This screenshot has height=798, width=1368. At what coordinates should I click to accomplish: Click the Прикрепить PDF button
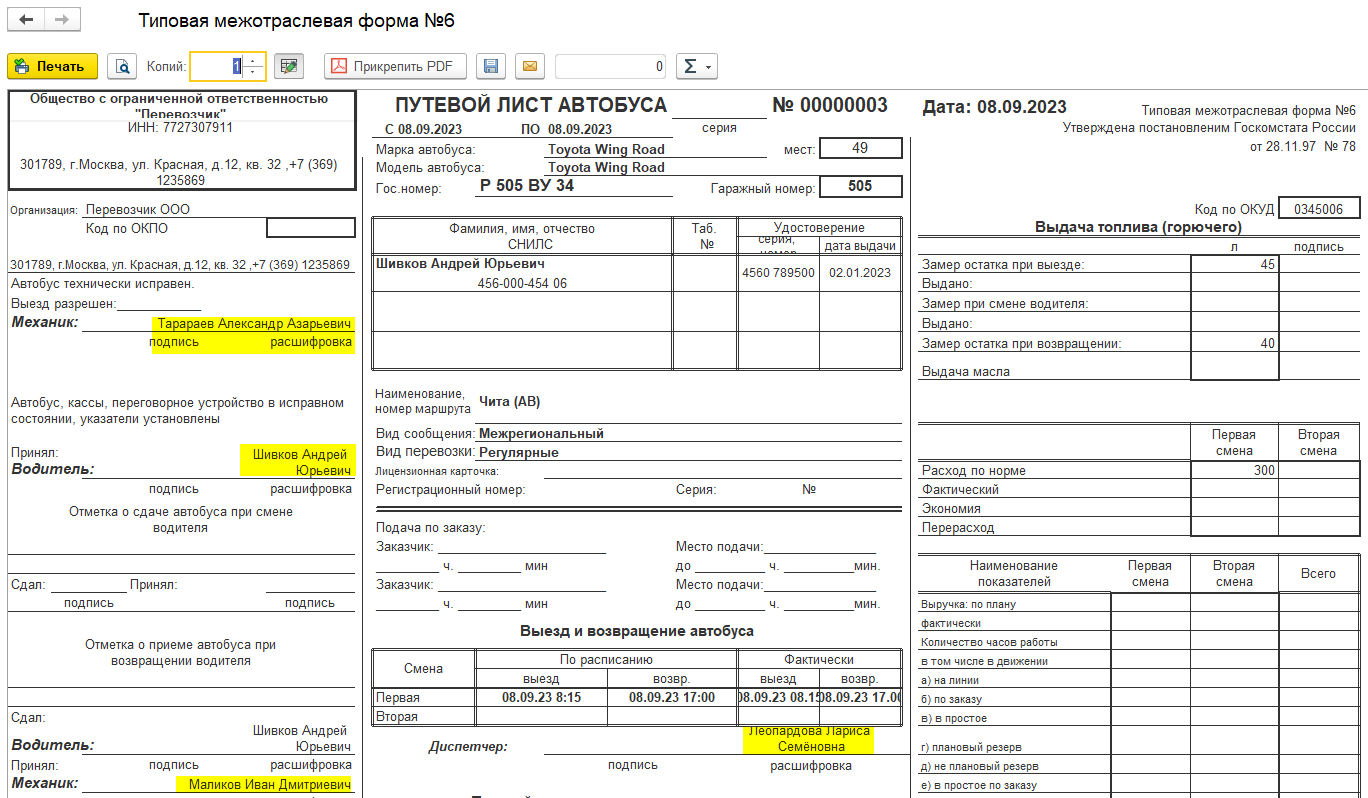394,66
